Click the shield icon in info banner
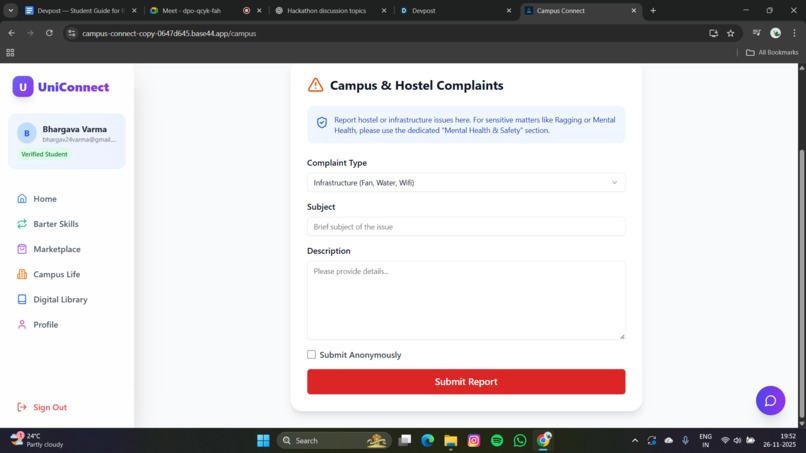Screen dimensions: 806x453 (x=322, y=122)
